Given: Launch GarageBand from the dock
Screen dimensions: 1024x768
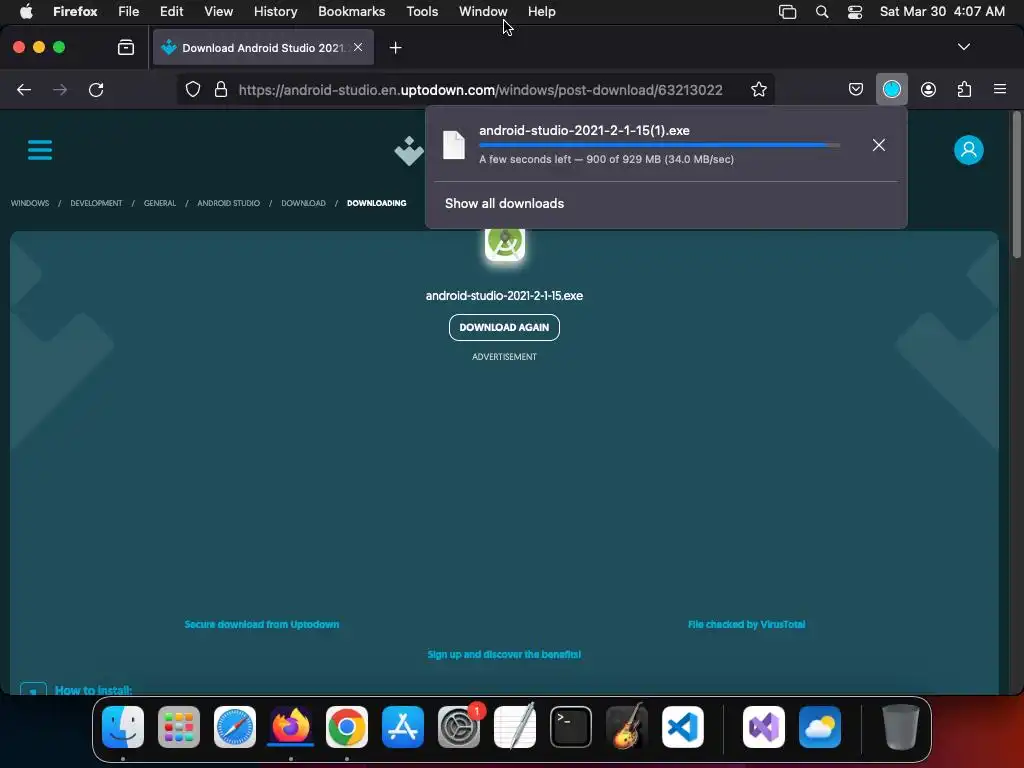Looking at the screenshot, I should pyautogui.click(x=627, y=727).
